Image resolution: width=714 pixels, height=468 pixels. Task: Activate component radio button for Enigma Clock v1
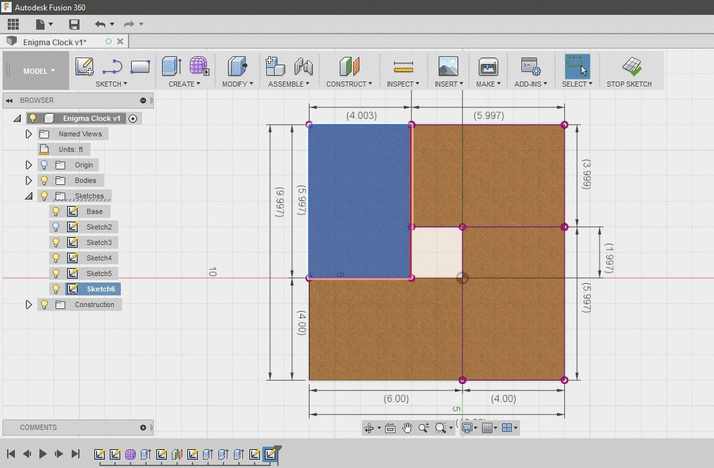click(133, 118)
